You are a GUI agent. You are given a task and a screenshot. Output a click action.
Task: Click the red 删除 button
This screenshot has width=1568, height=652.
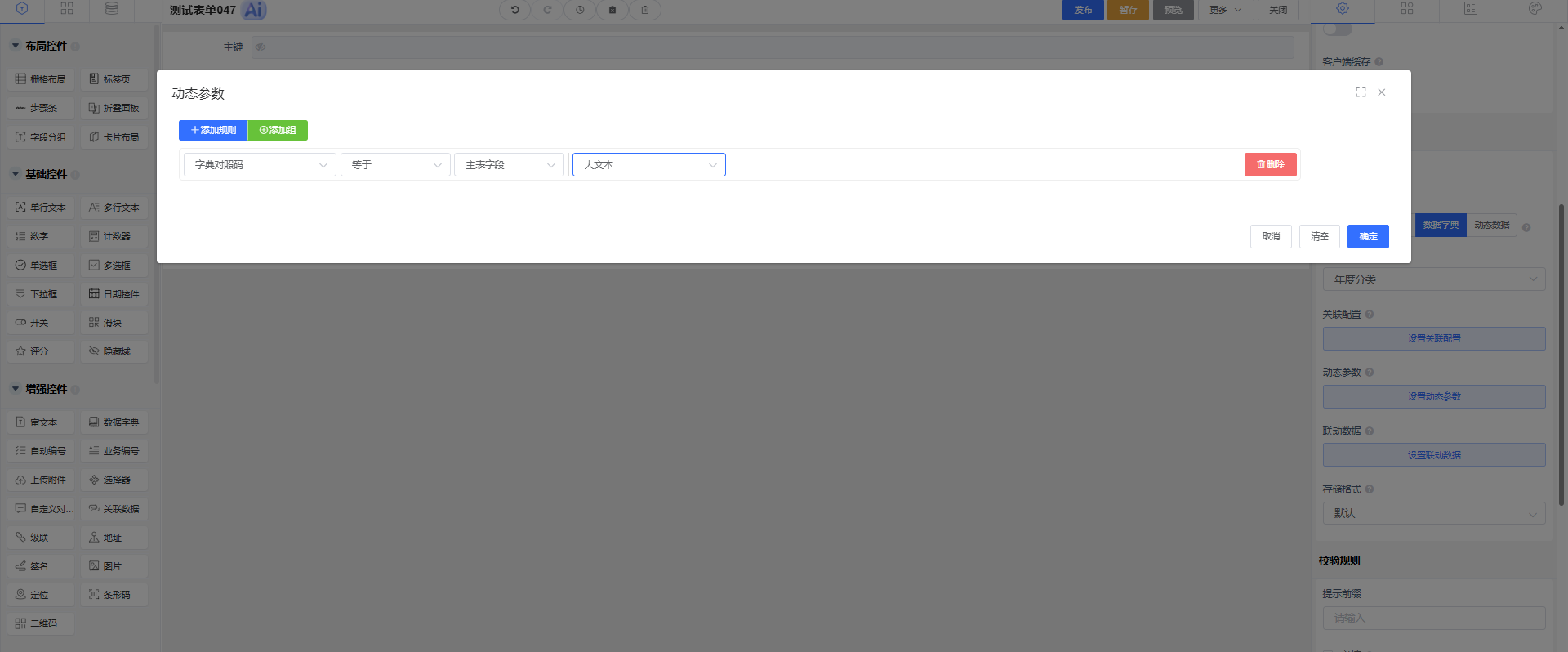(x=1270, y=164)
